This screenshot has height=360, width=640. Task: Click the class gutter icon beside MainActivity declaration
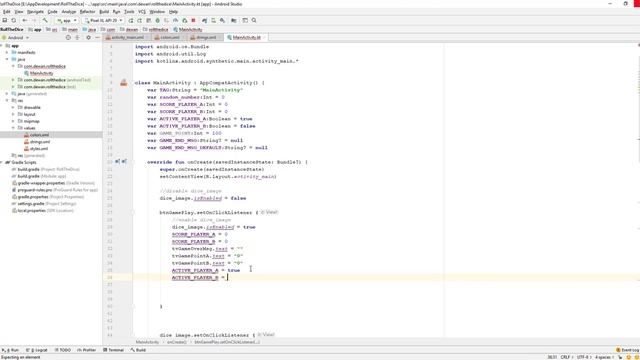[x=124, y=83]
